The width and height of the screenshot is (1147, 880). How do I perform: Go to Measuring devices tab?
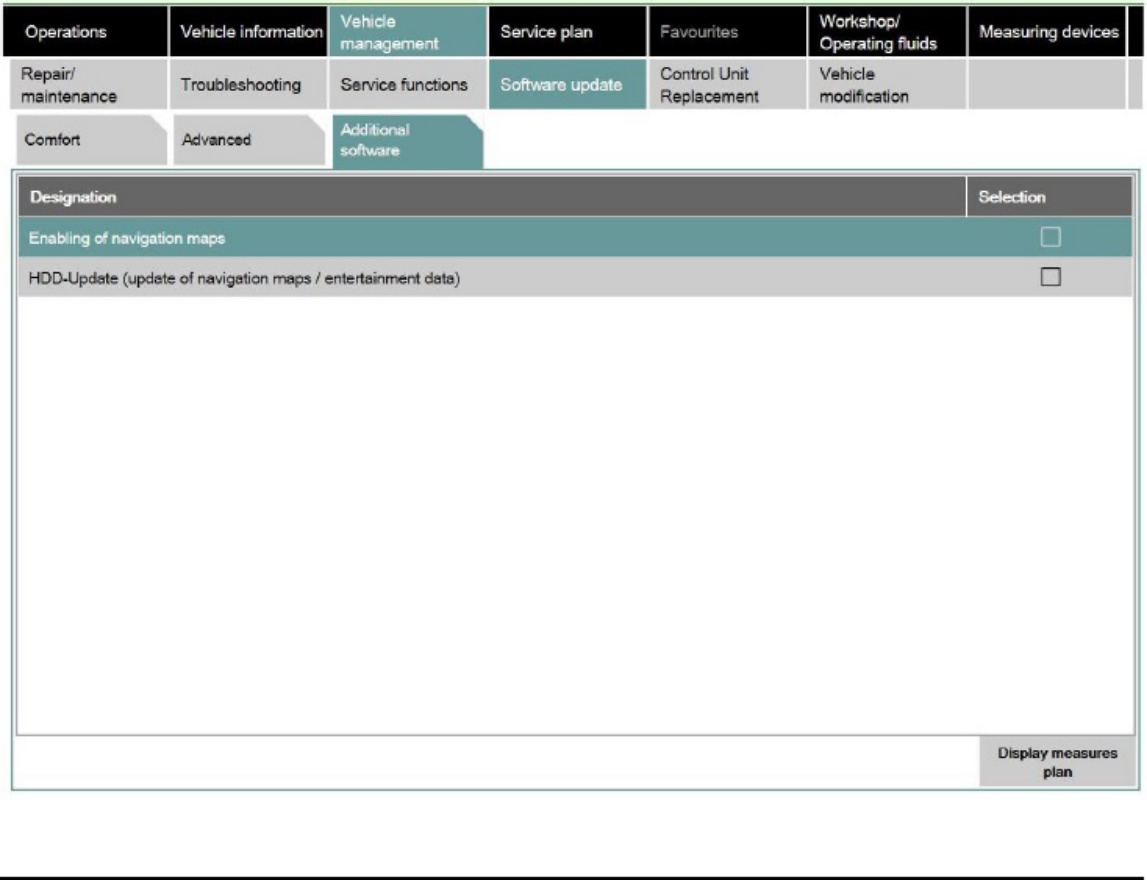(1048, 31)
